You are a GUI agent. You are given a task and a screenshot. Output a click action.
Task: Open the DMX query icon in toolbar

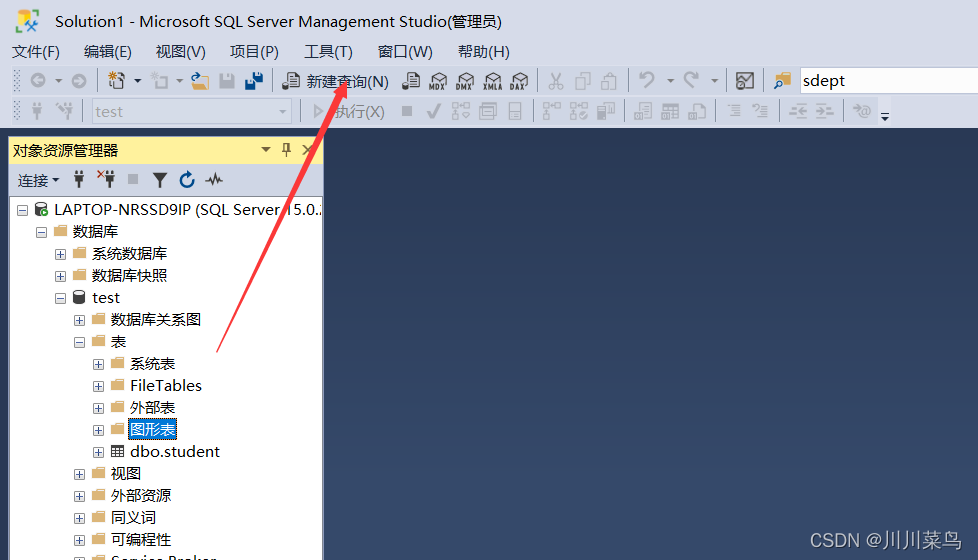[465, 81]
